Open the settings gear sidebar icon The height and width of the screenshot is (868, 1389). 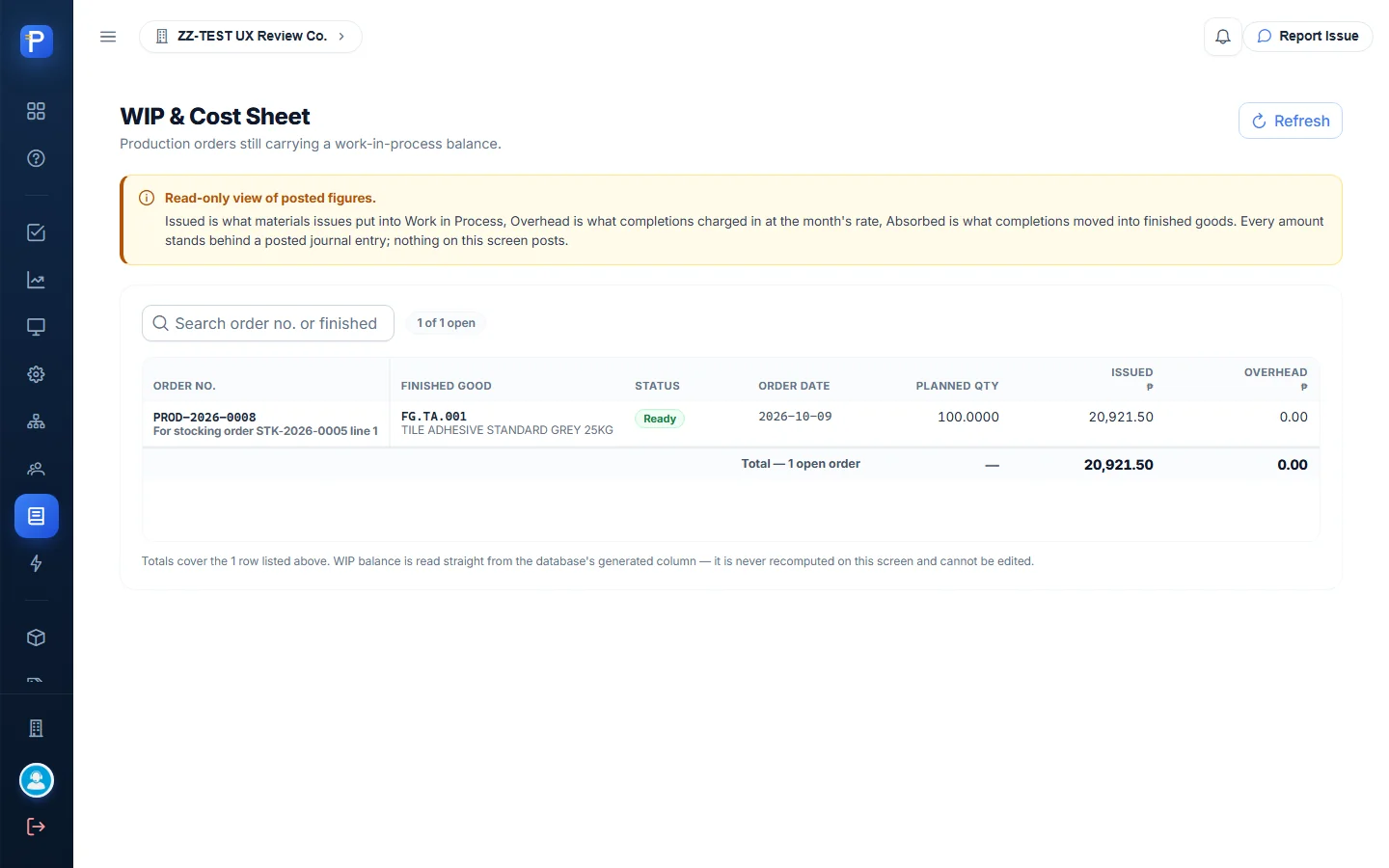pyautogui.click(x=36, y=374)
